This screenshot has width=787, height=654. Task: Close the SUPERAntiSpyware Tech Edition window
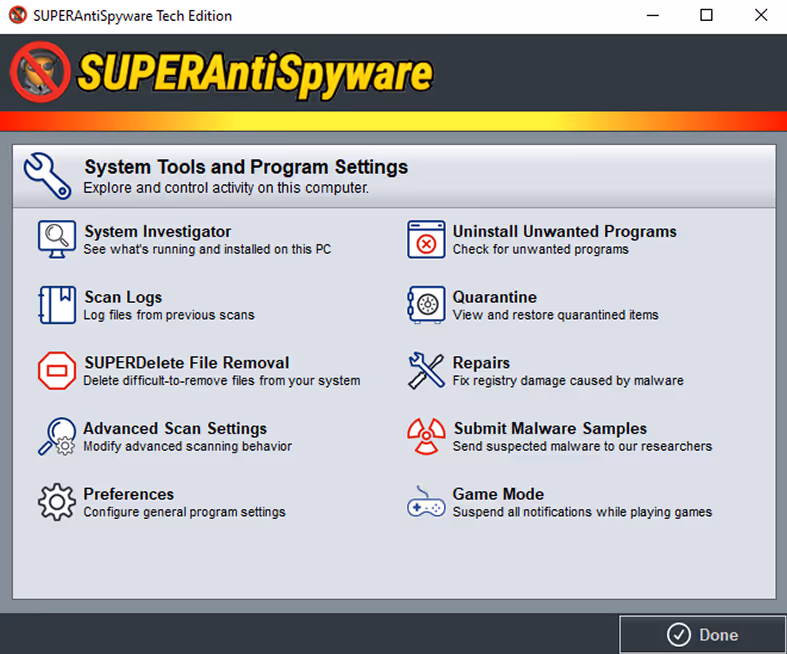pos(761,16)
